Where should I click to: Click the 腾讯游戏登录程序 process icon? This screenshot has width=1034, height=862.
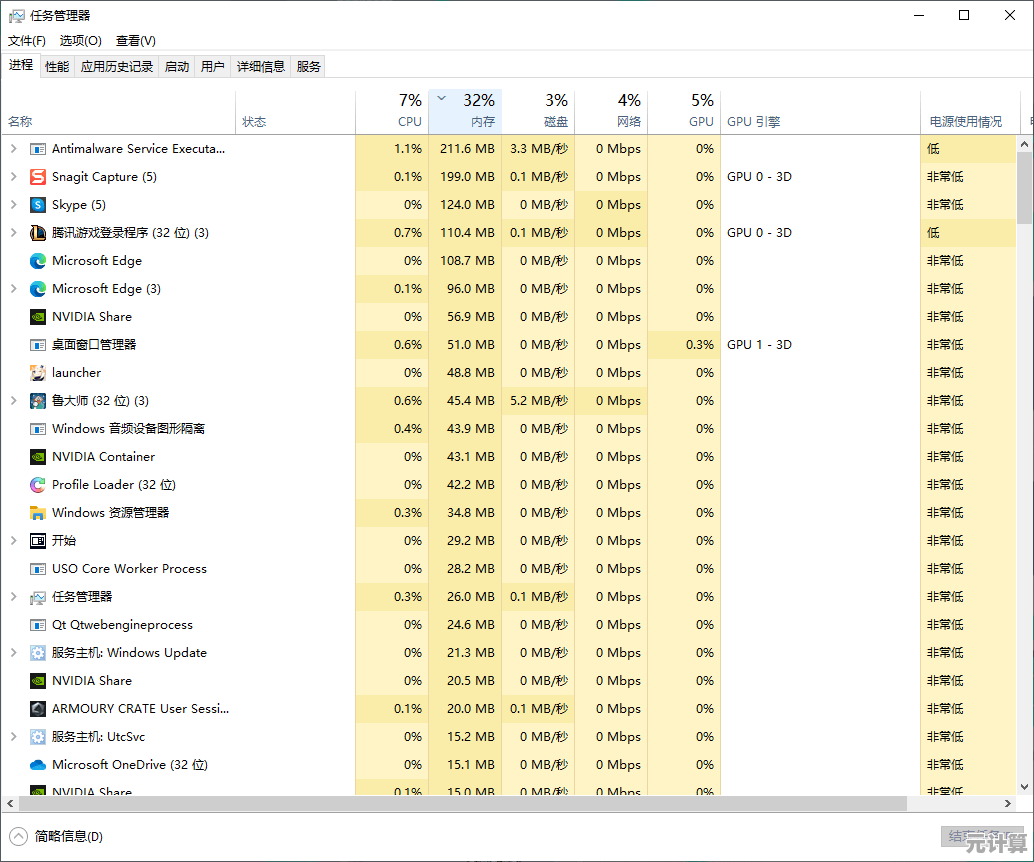pyautogui.click(x=38, y=233)
